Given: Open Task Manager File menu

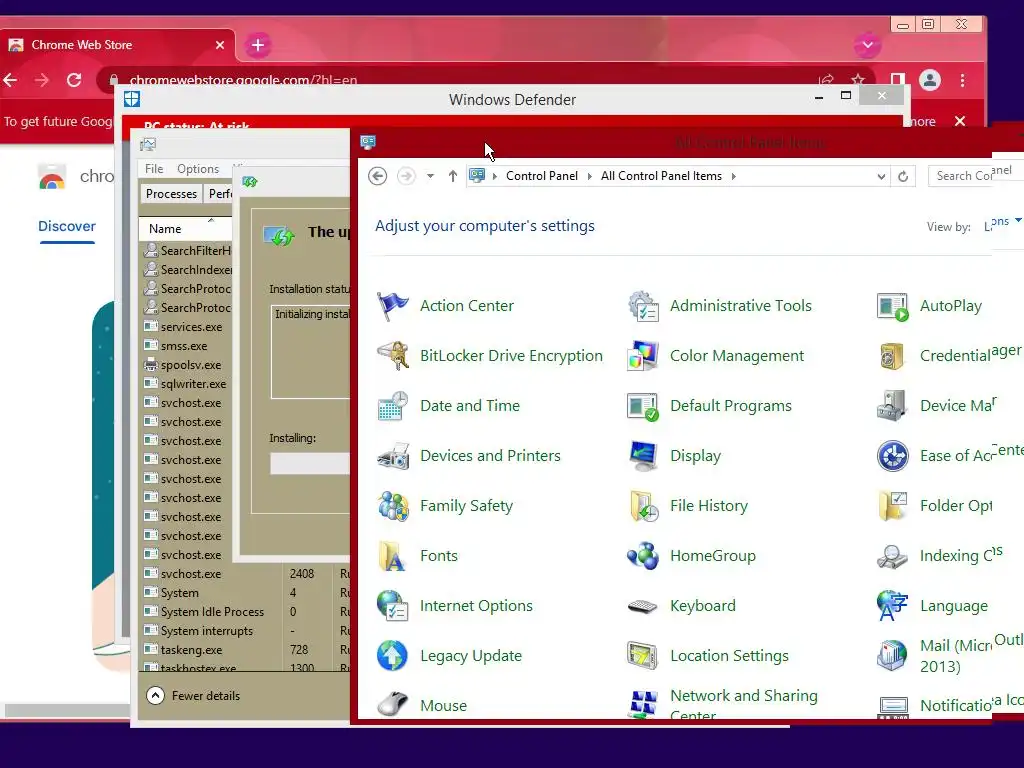Looking at the screenshot, I should coord(154,168).
